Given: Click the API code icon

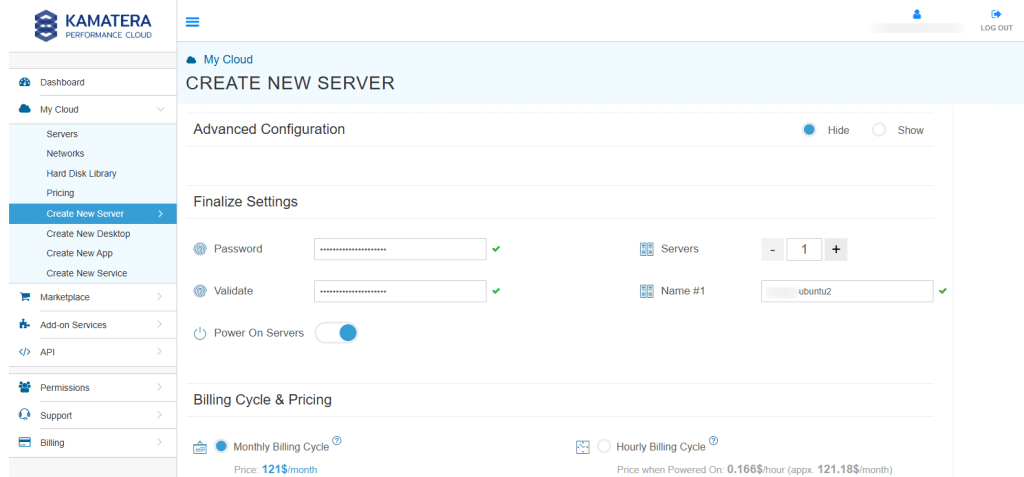Looking at the screenshot, I should click(25, 352).
